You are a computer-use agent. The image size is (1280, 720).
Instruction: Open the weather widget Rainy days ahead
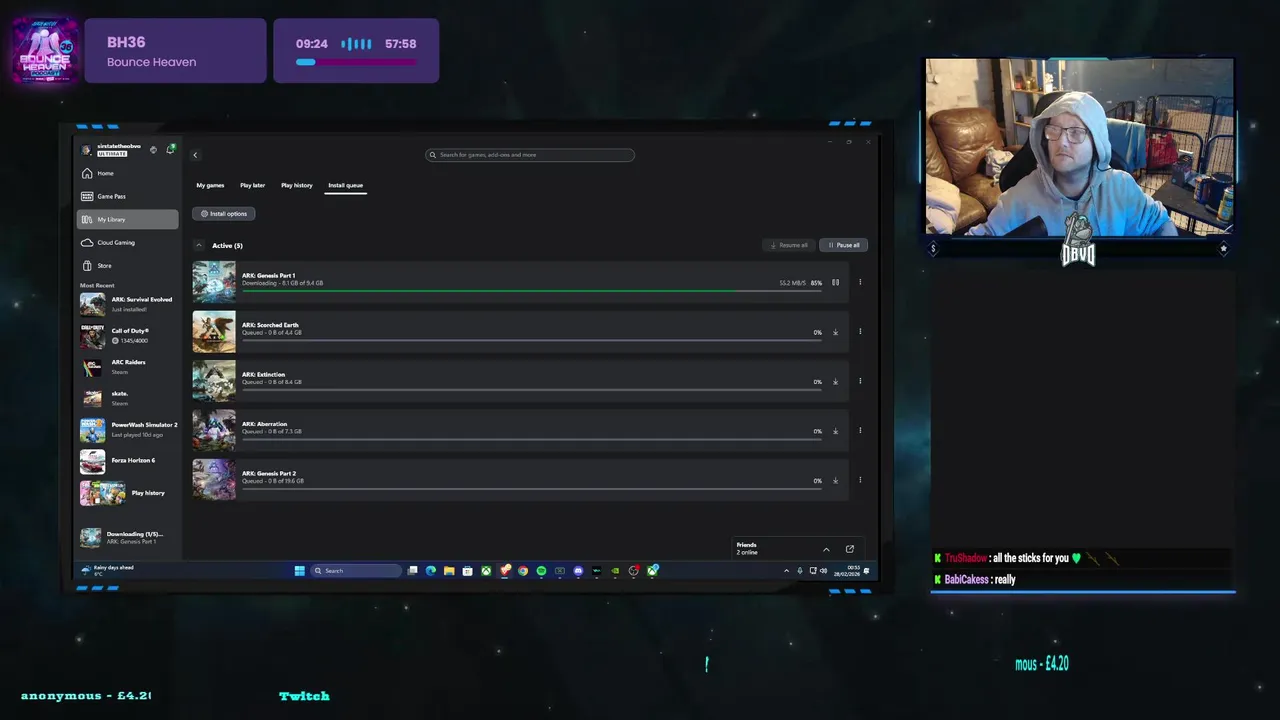click(x=108, y=570)
